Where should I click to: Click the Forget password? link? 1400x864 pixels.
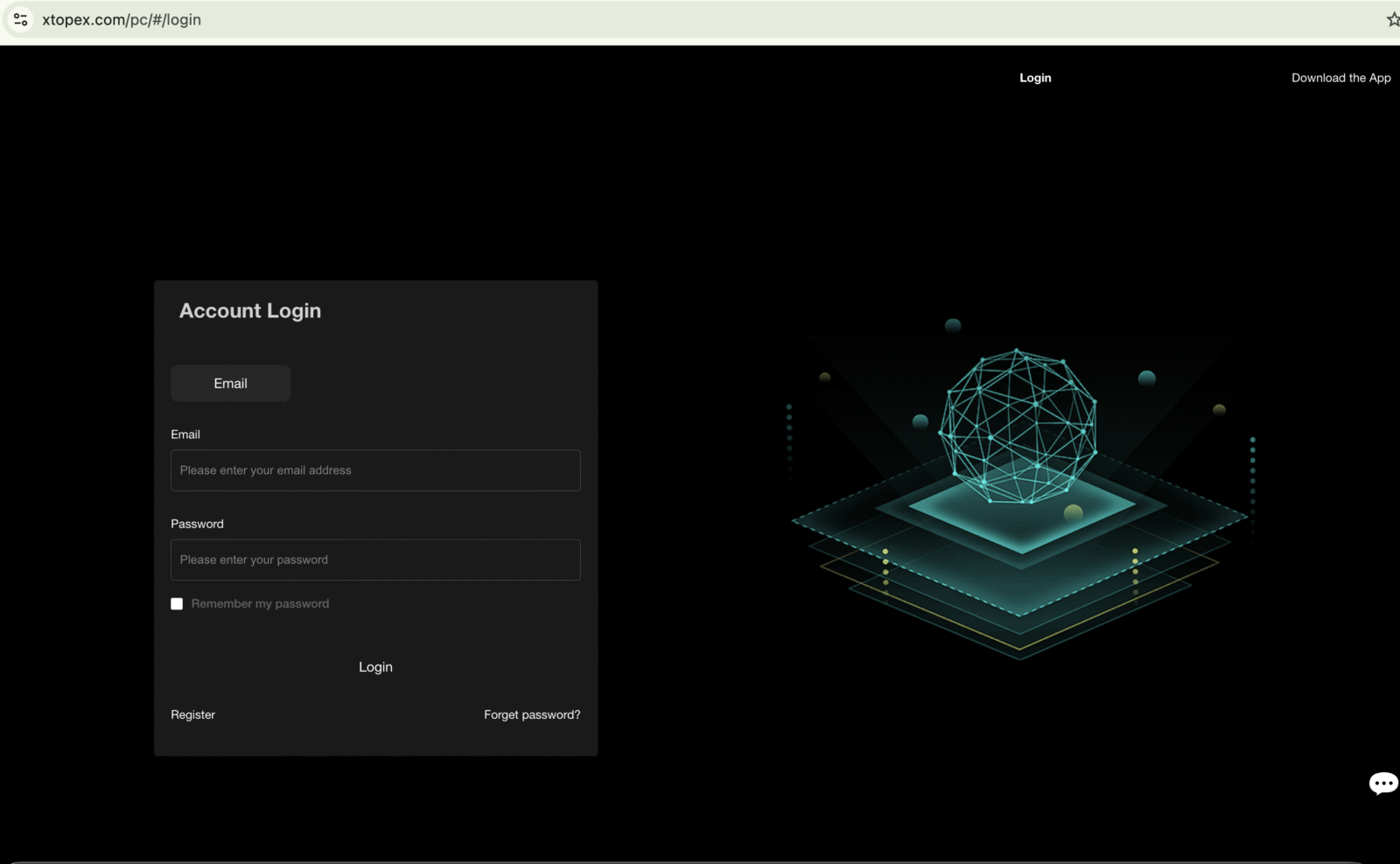point(532,714)
